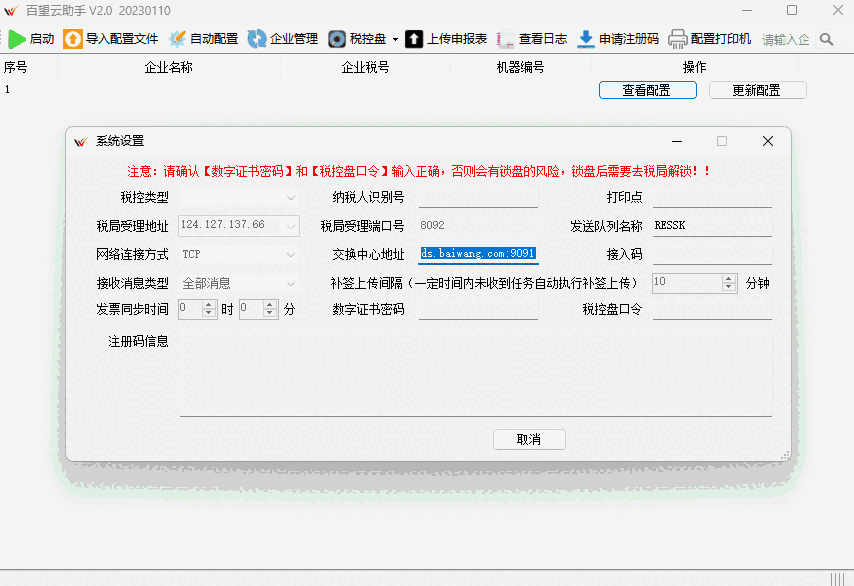Click the 申请注册码 download icon

point(585,39)
